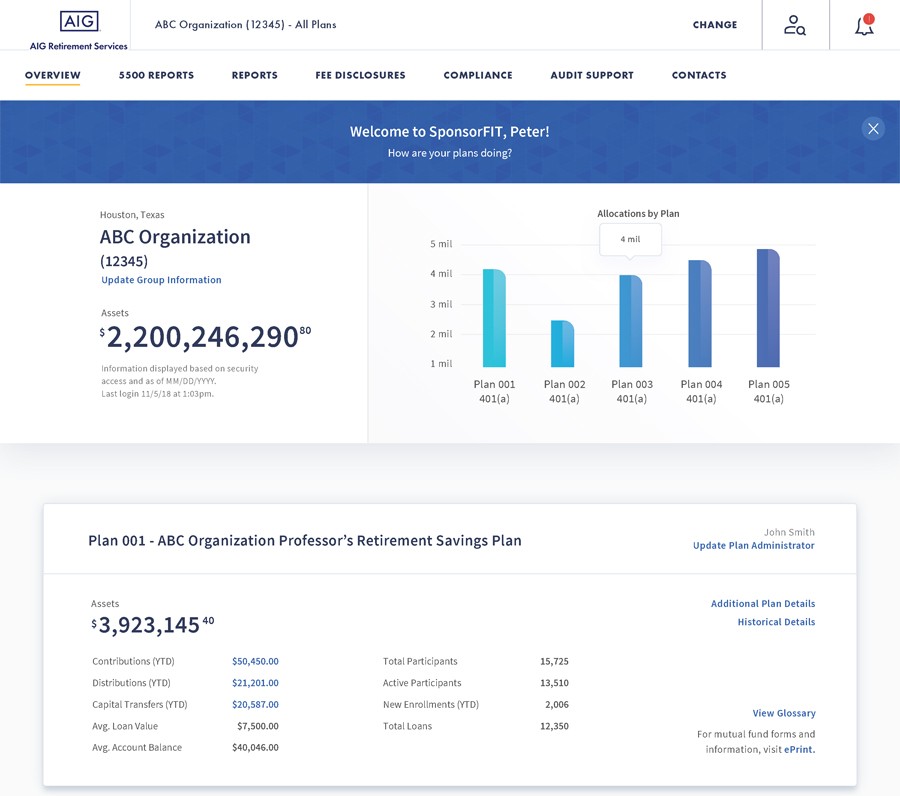Click the Distributions (YTD) amount $21,201.00
Viewport: 900px width, 796px height.
tap(255, 683)
